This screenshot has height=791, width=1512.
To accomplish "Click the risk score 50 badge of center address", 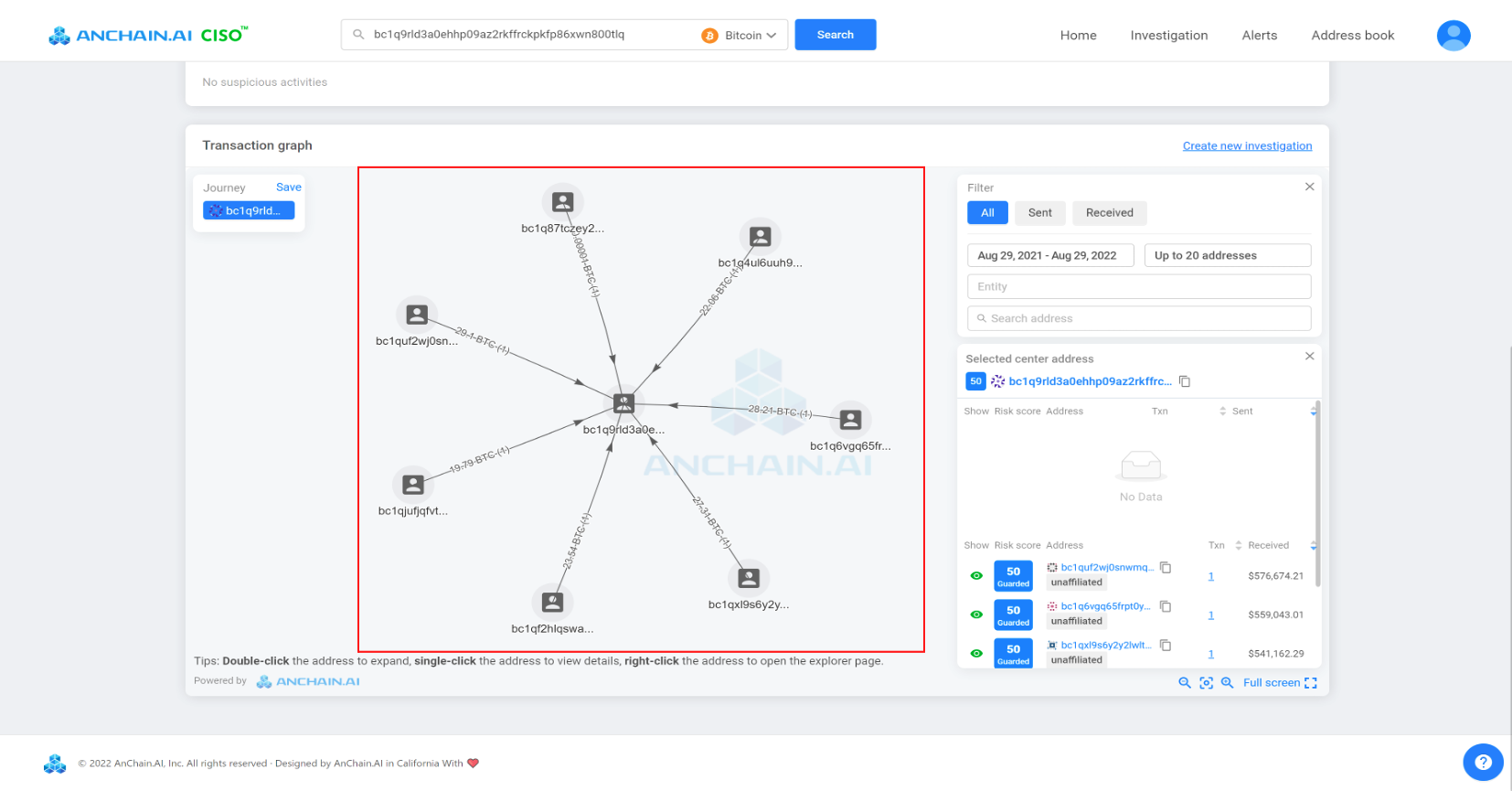I will pyautogui.click(x=975, y=381).
